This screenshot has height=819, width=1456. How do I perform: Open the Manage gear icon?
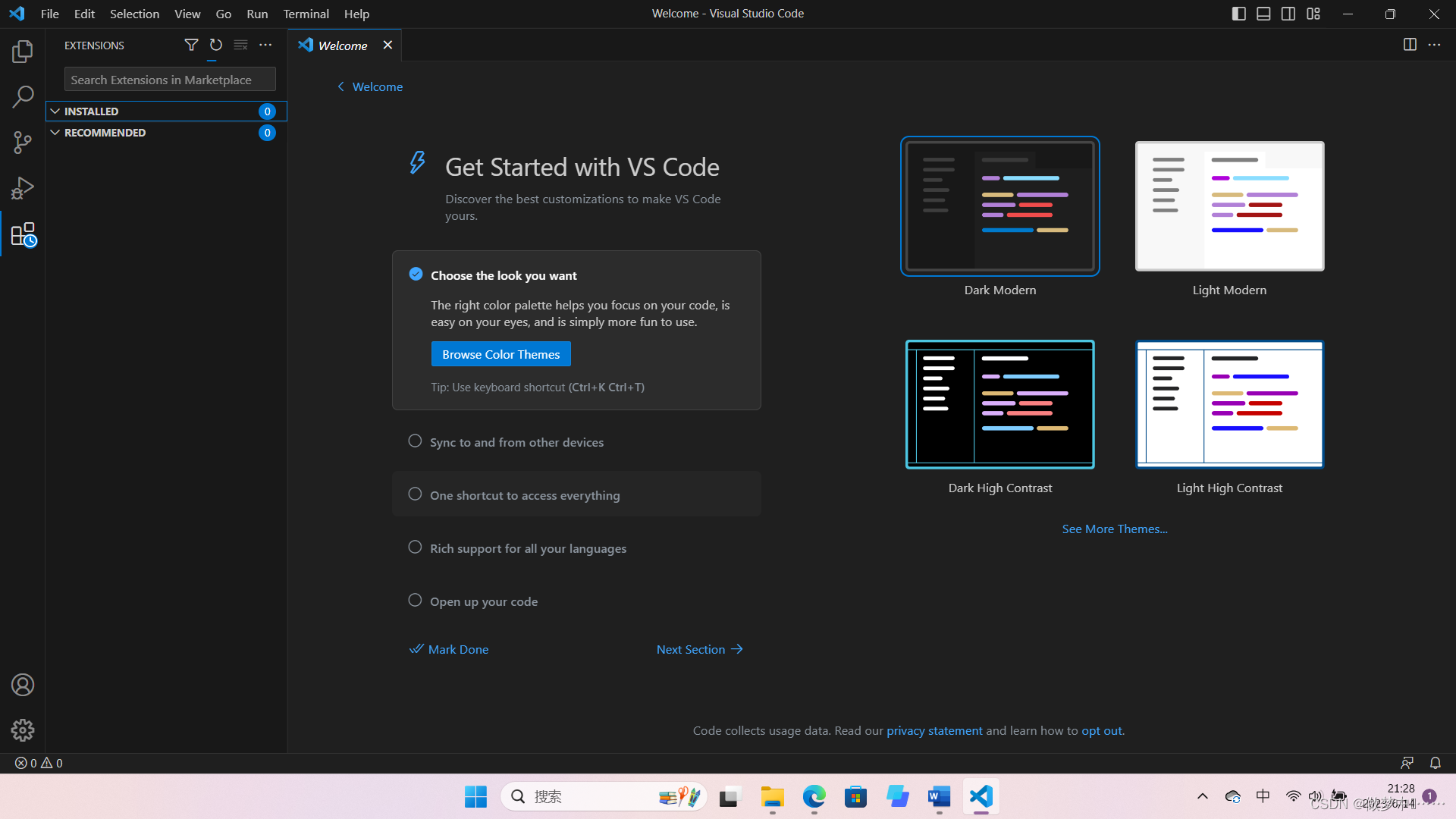(23, 730)
